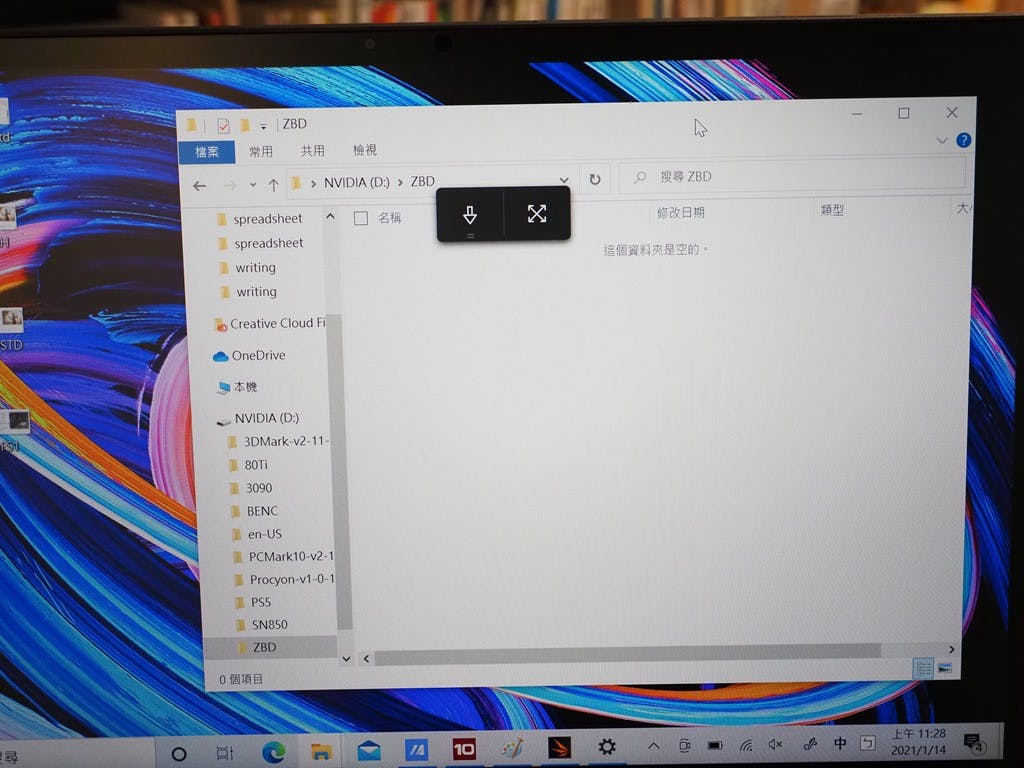
Task: Click the 搜尋 ZBD search field
Action: click(793, 176)
